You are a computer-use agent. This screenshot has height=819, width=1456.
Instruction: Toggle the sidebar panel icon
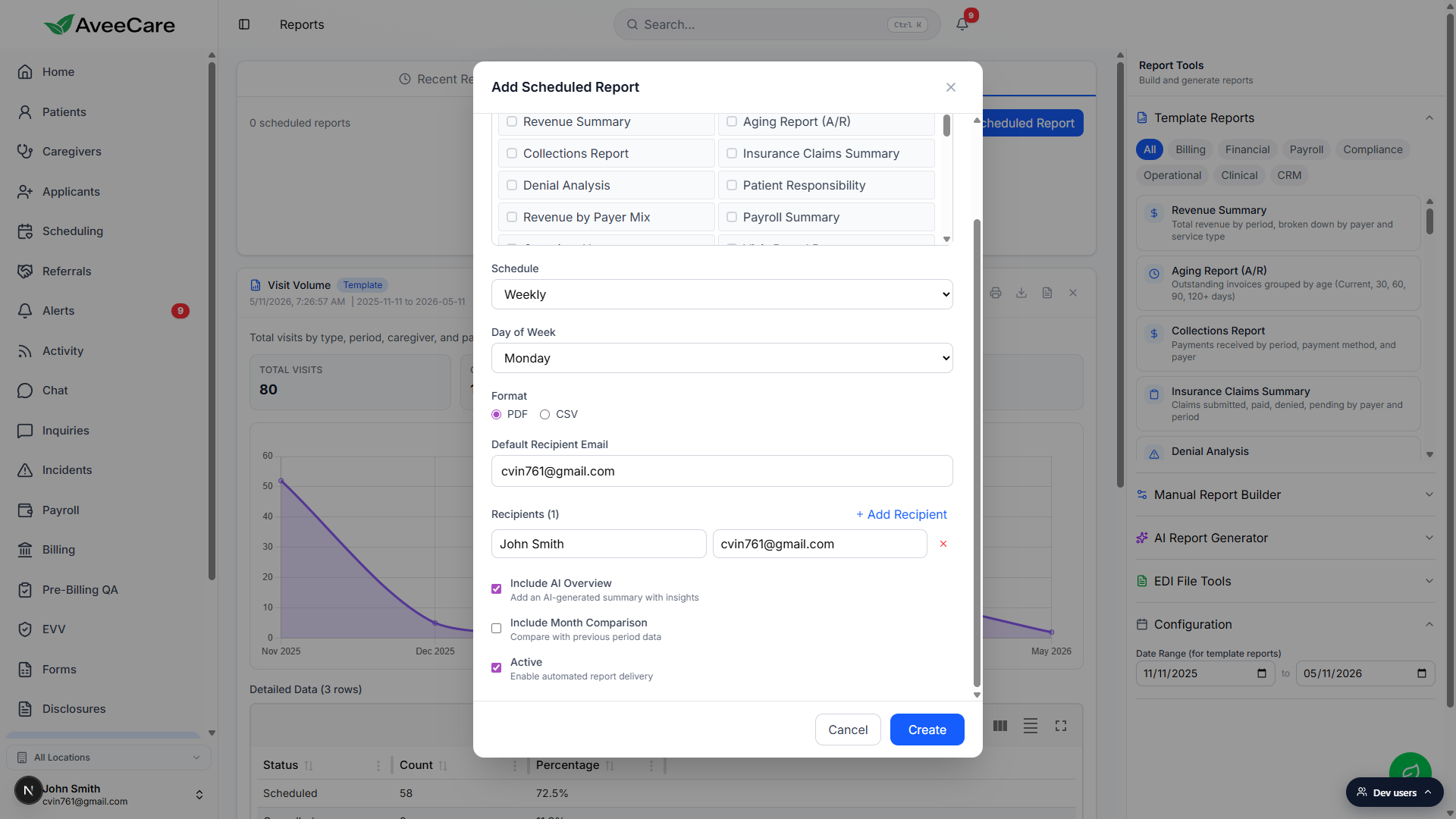coord(244,24)
